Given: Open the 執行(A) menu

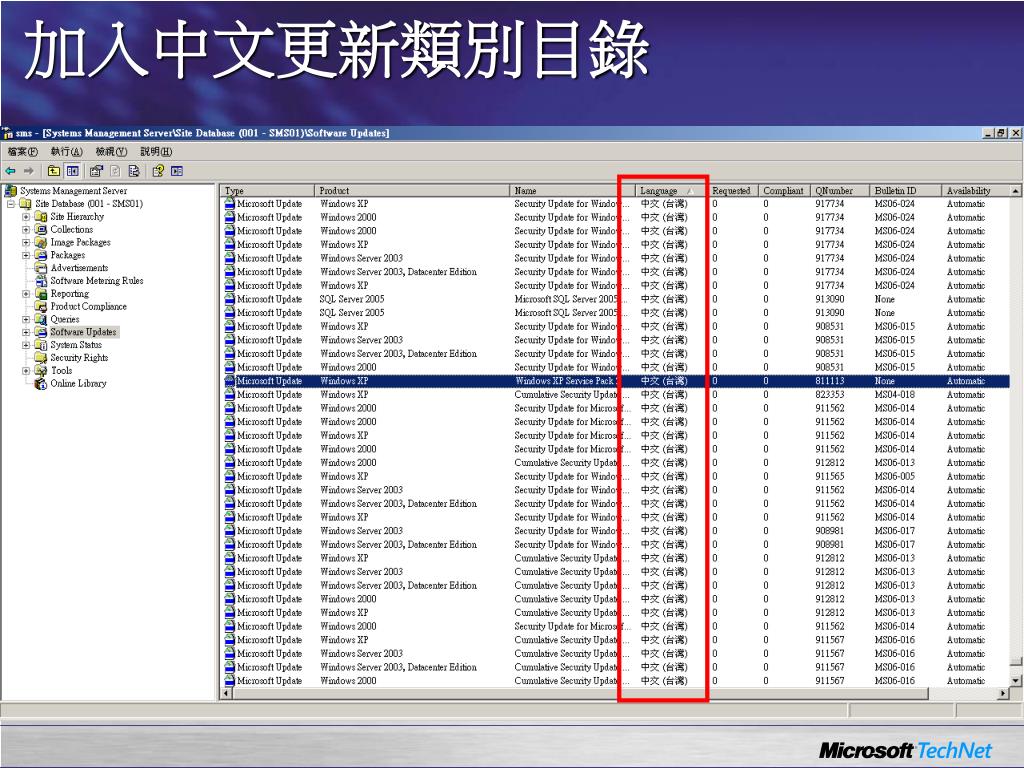Looking at the screenshot, I should 67,152.
